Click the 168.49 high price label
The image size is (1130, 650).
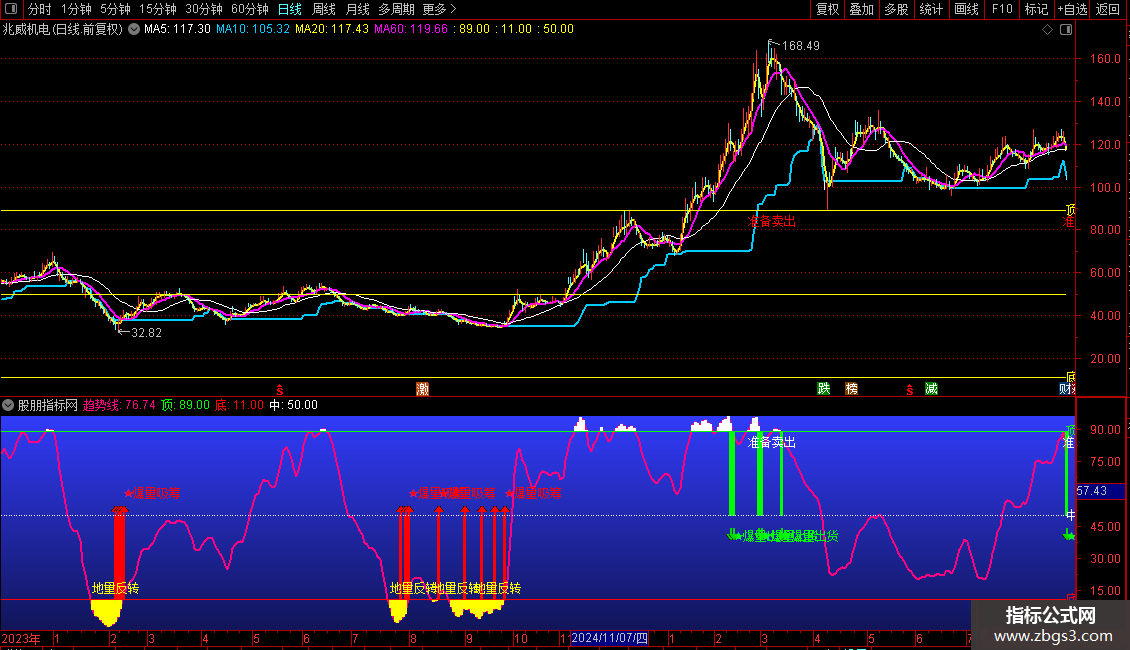click(801, 46)
